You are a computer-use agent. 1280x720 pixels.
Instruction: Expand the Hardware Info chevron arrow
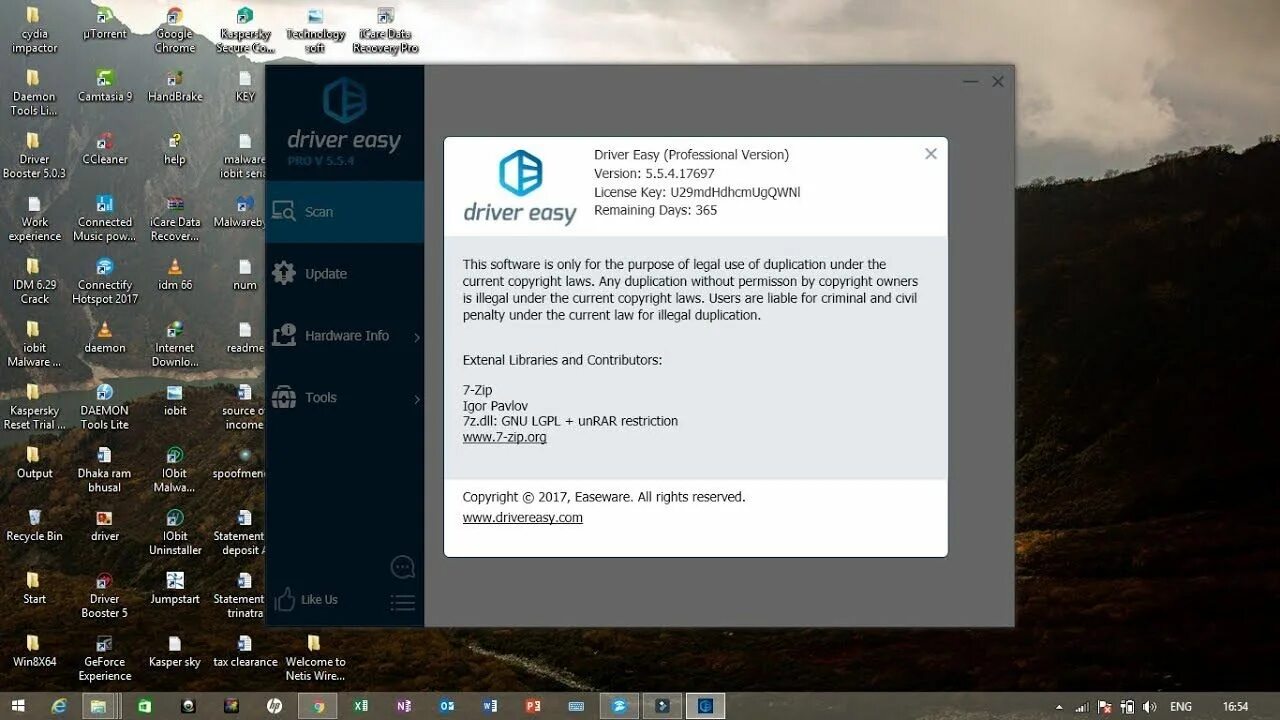click(x=416, y=338)
